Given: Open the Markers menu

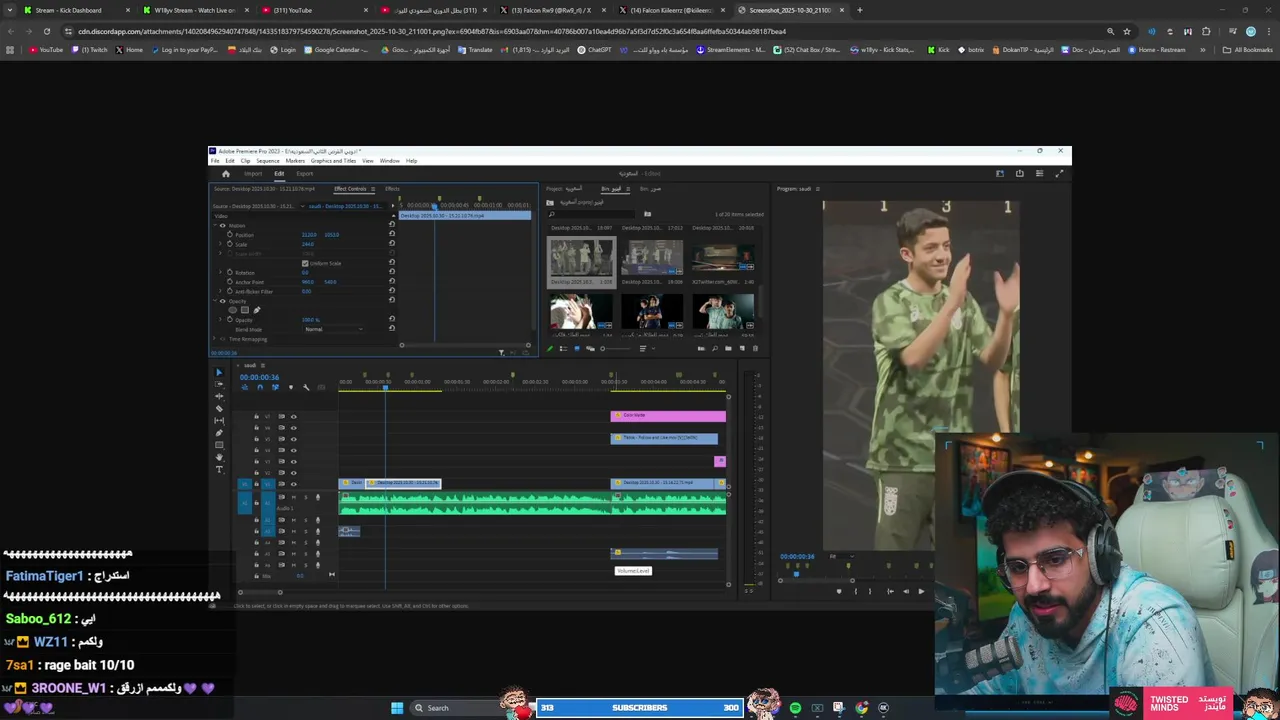Looking at the screenshot, I should (x=295, y=161).
